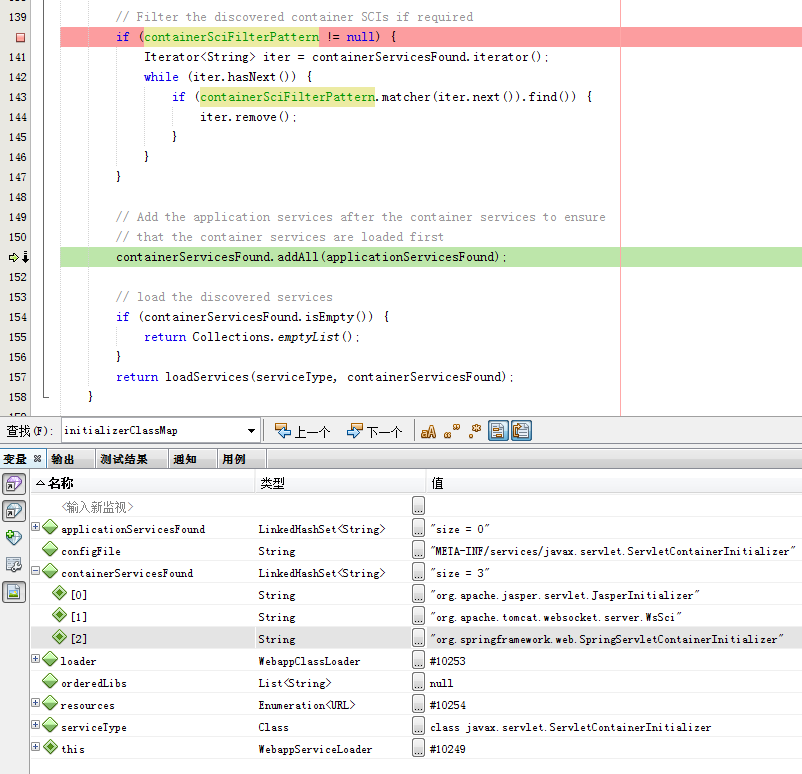
Task: Click line number 157 in the editor gutter
Action: [x=17, y=377]
